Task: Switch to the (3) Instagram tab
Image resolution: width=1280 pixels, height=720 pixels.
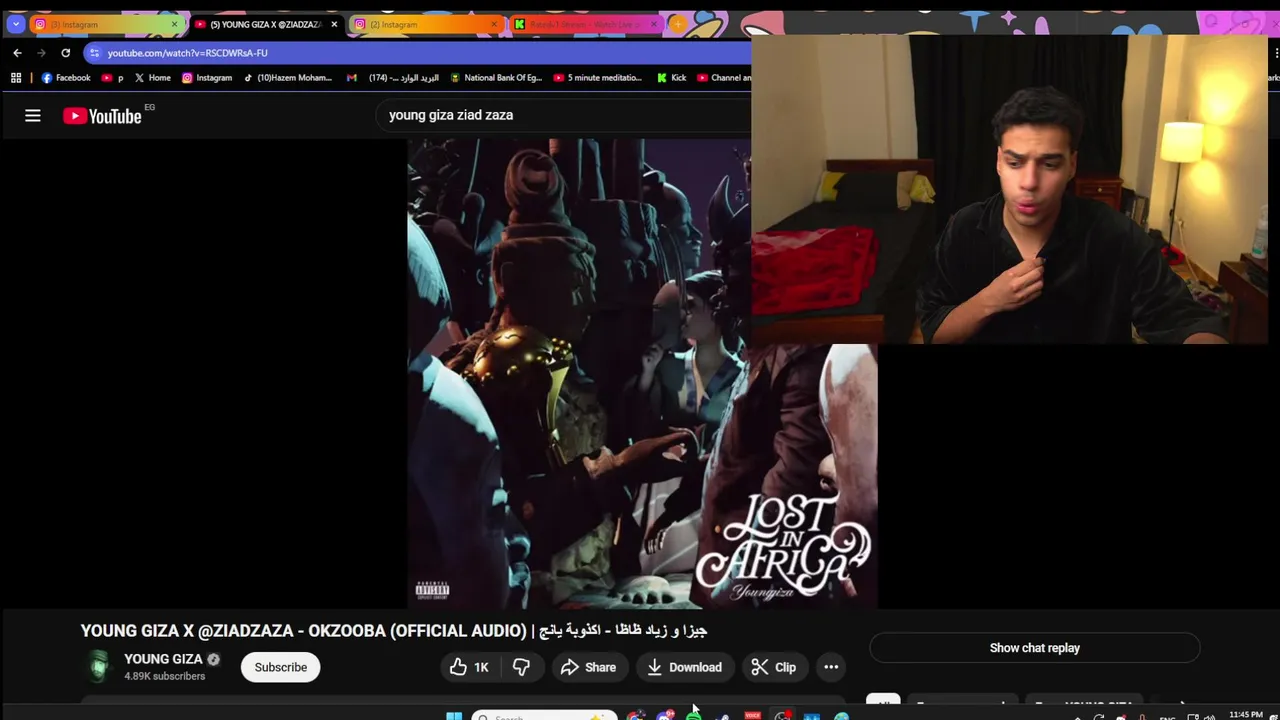Action: pos(105,24)
